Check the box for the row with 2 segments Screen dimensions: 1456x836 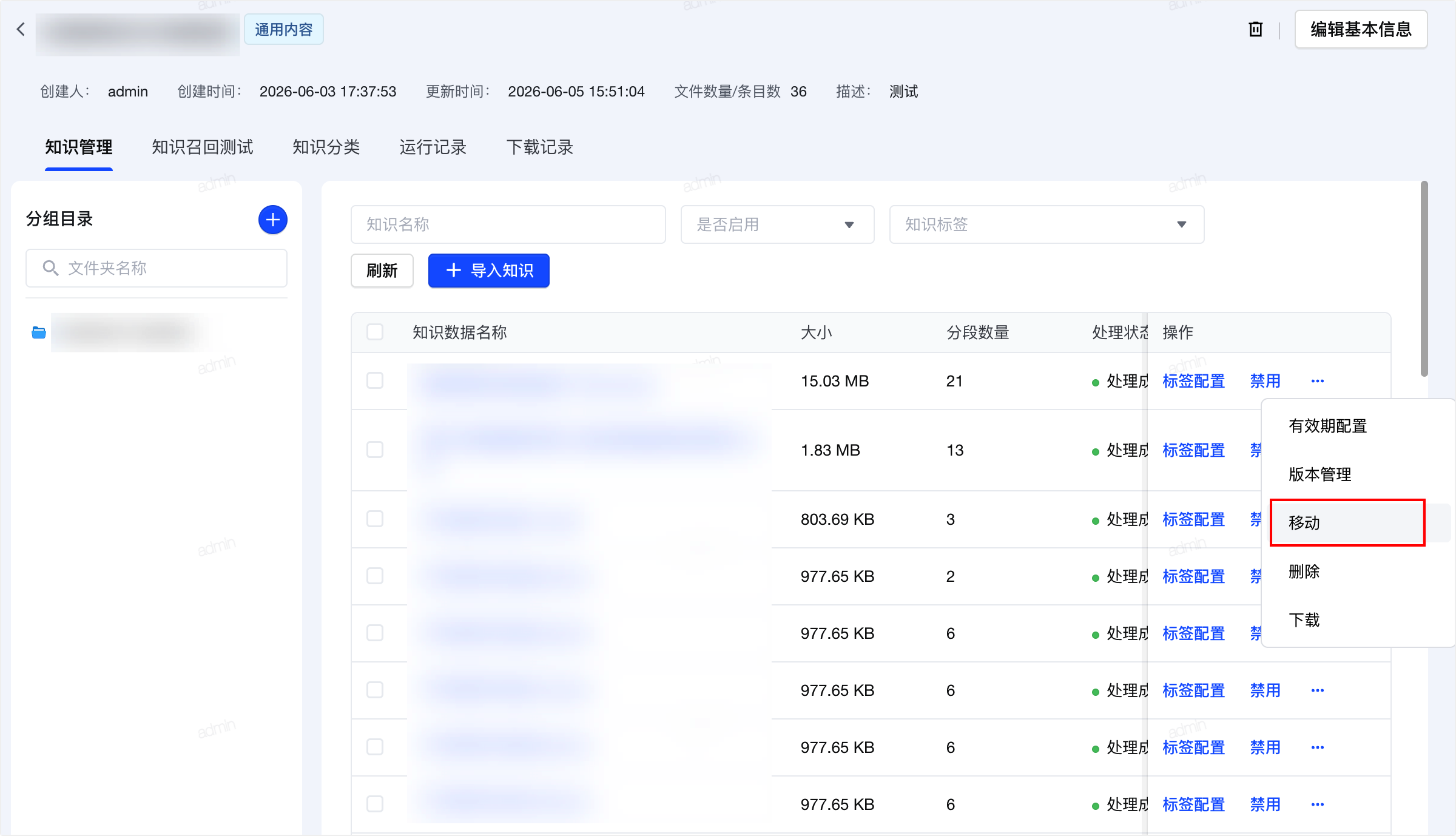[375, 576]
